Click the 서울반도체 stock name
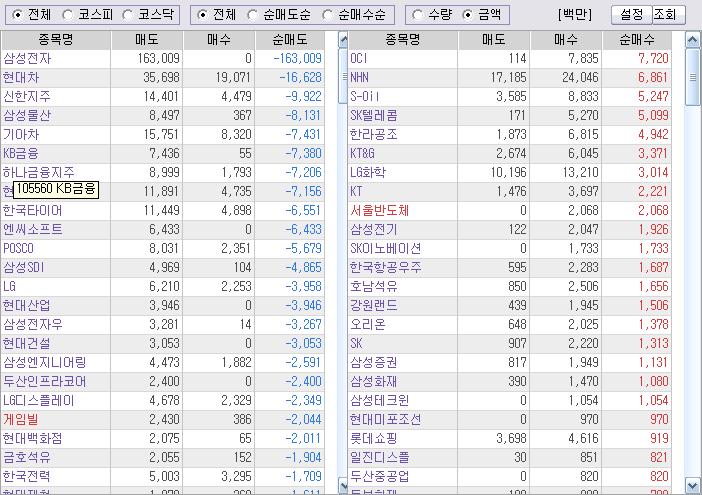The height and width of the screenshot is (495, 702). pyautogui.click(x=379, y=211)
